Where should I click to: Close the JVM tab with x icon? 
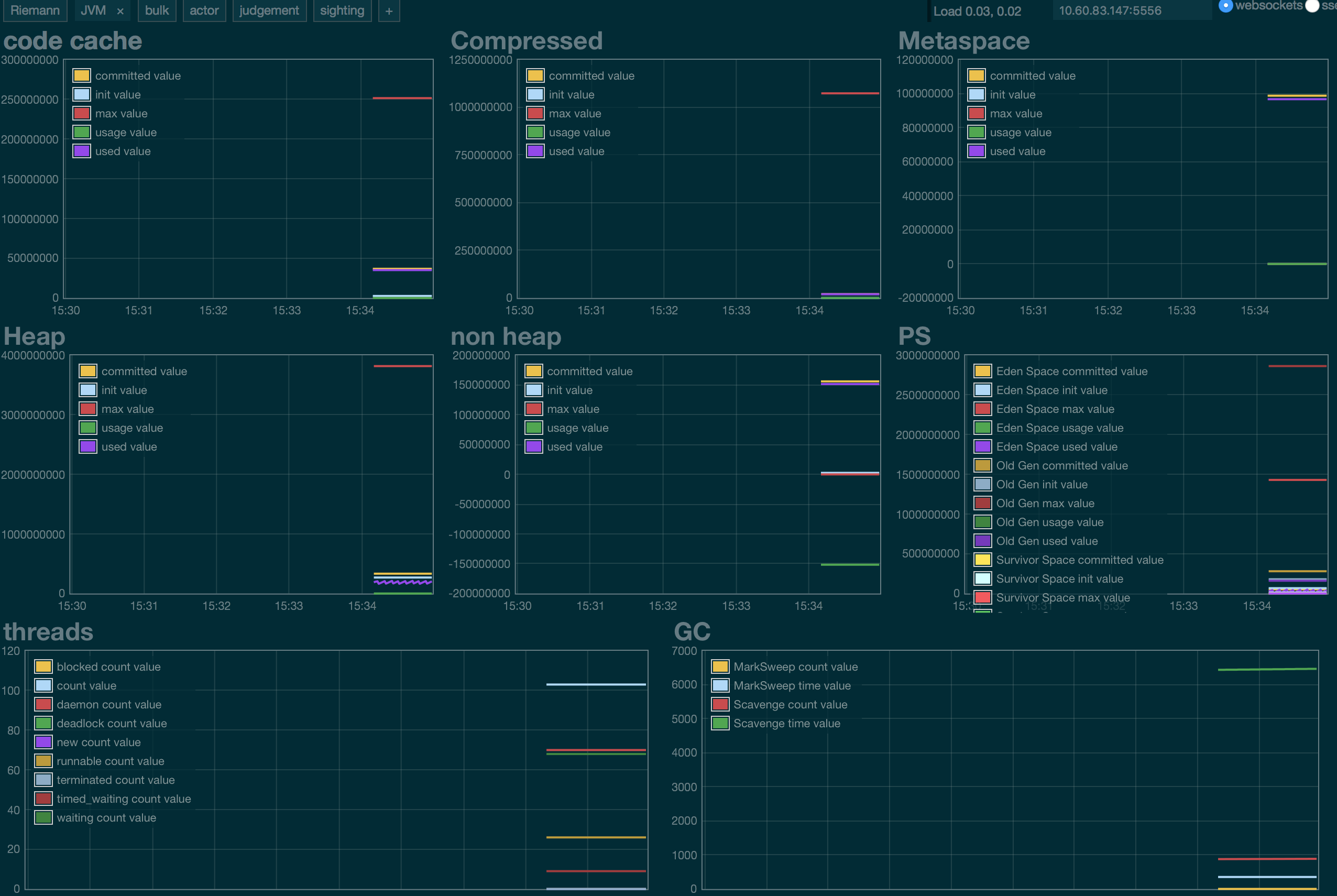120,11
